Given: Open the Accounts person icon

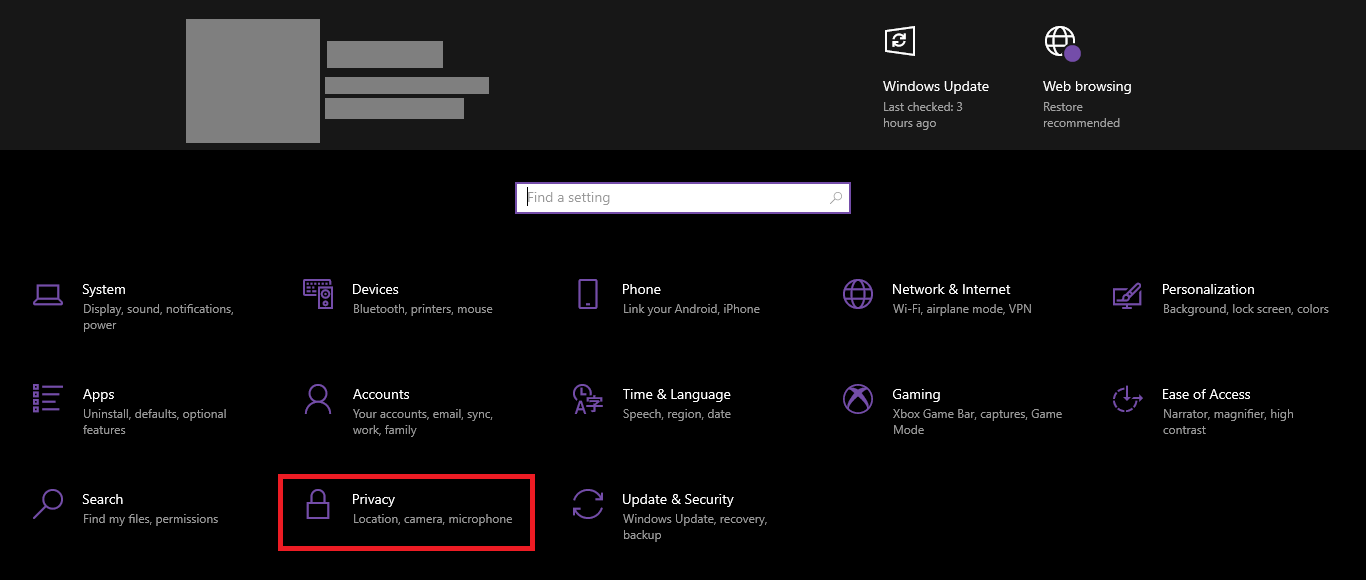Looking at the screenshot, I should pos(318,399).
